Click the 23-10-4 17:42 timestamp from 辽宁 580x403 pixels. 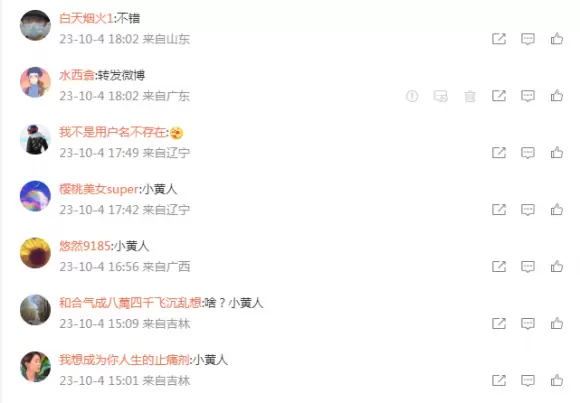(99, 210)
